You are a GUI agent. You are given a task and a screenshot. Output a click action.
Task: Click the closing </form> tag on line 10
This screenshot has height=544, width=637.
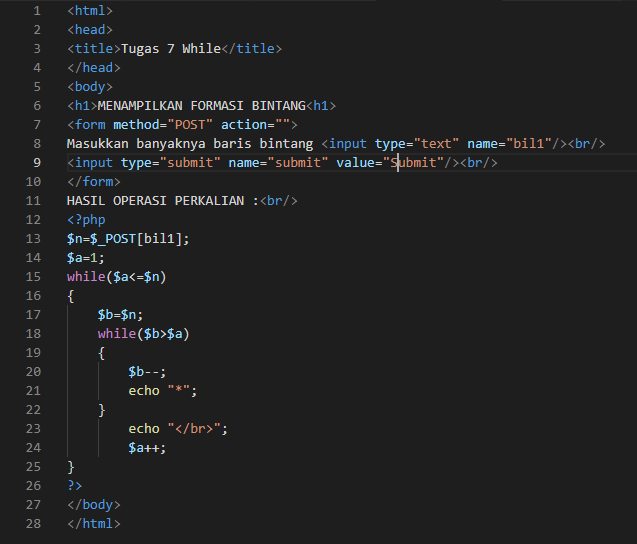(94, 182)
